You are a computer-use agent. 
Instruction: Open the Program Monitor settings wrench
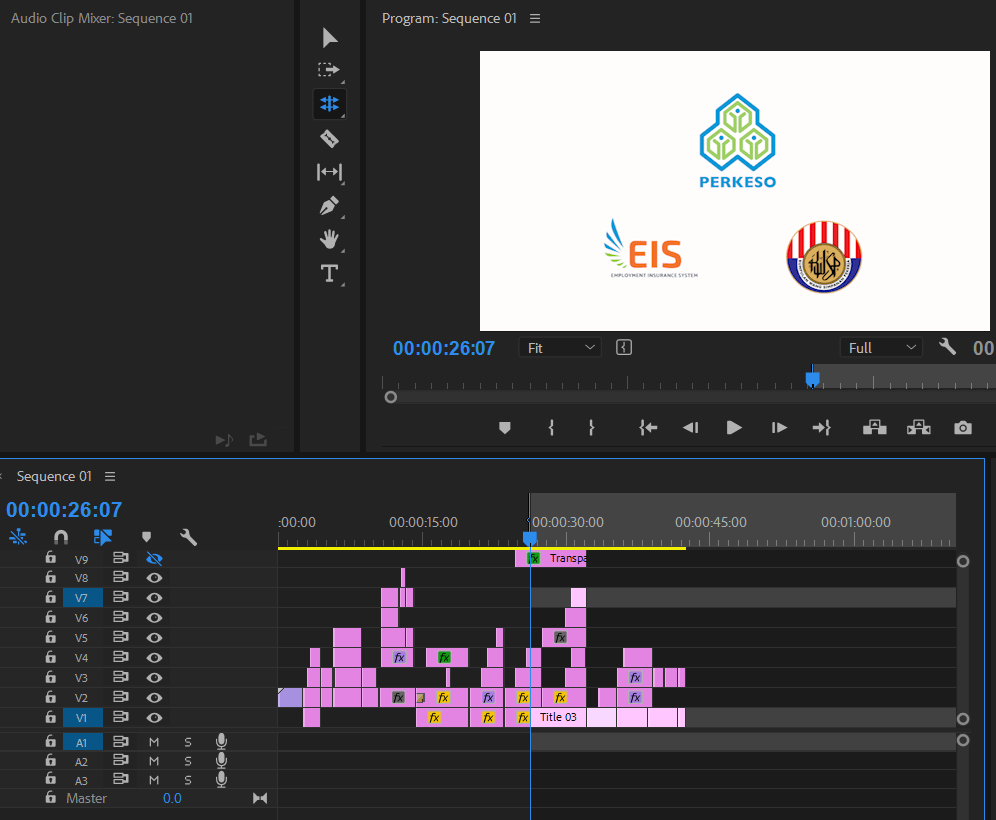pos(947,347)
